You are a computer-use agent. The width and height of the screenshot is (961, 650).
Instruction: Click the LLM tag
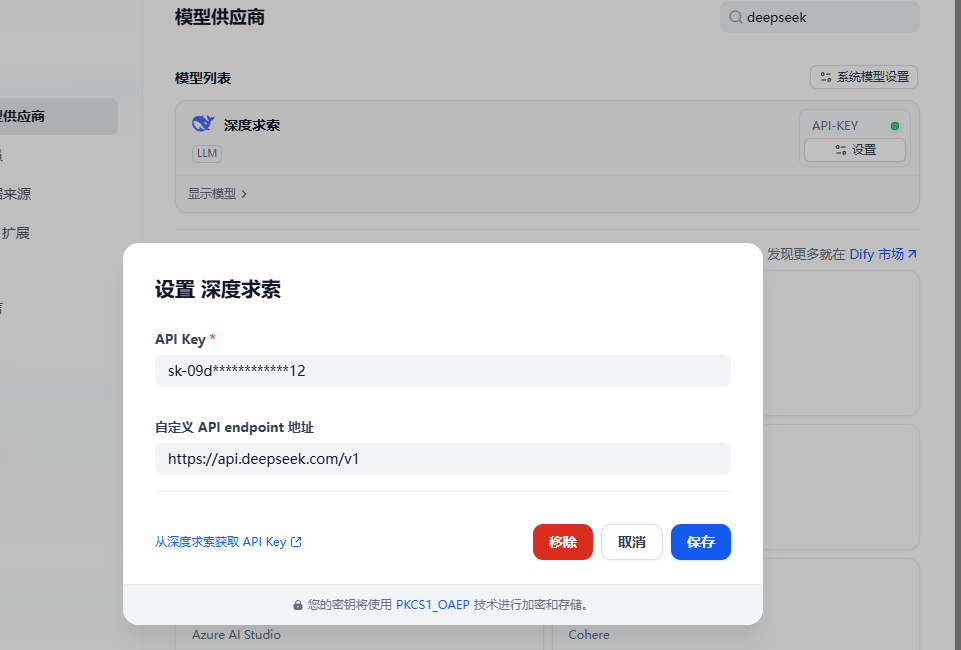tap(207, 153)
